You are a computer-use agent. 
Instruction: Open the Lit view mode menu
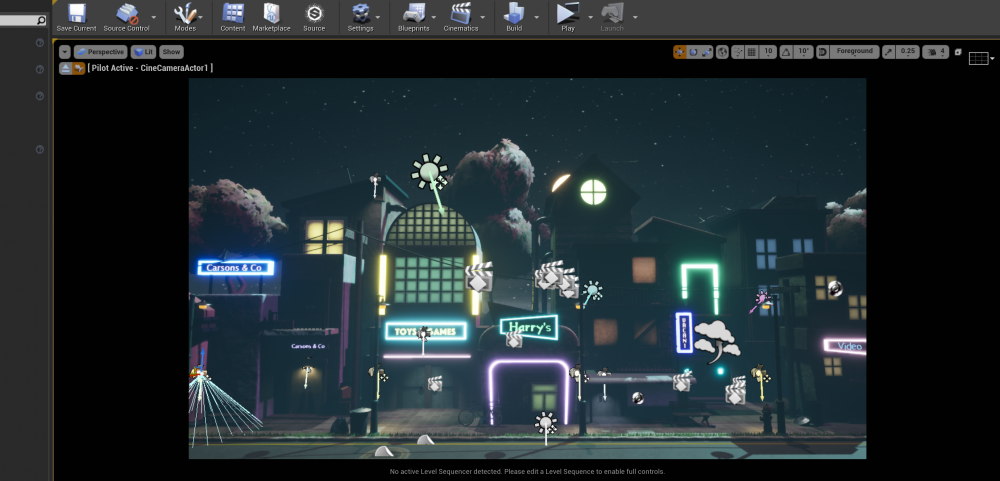(x=143, y=51)
